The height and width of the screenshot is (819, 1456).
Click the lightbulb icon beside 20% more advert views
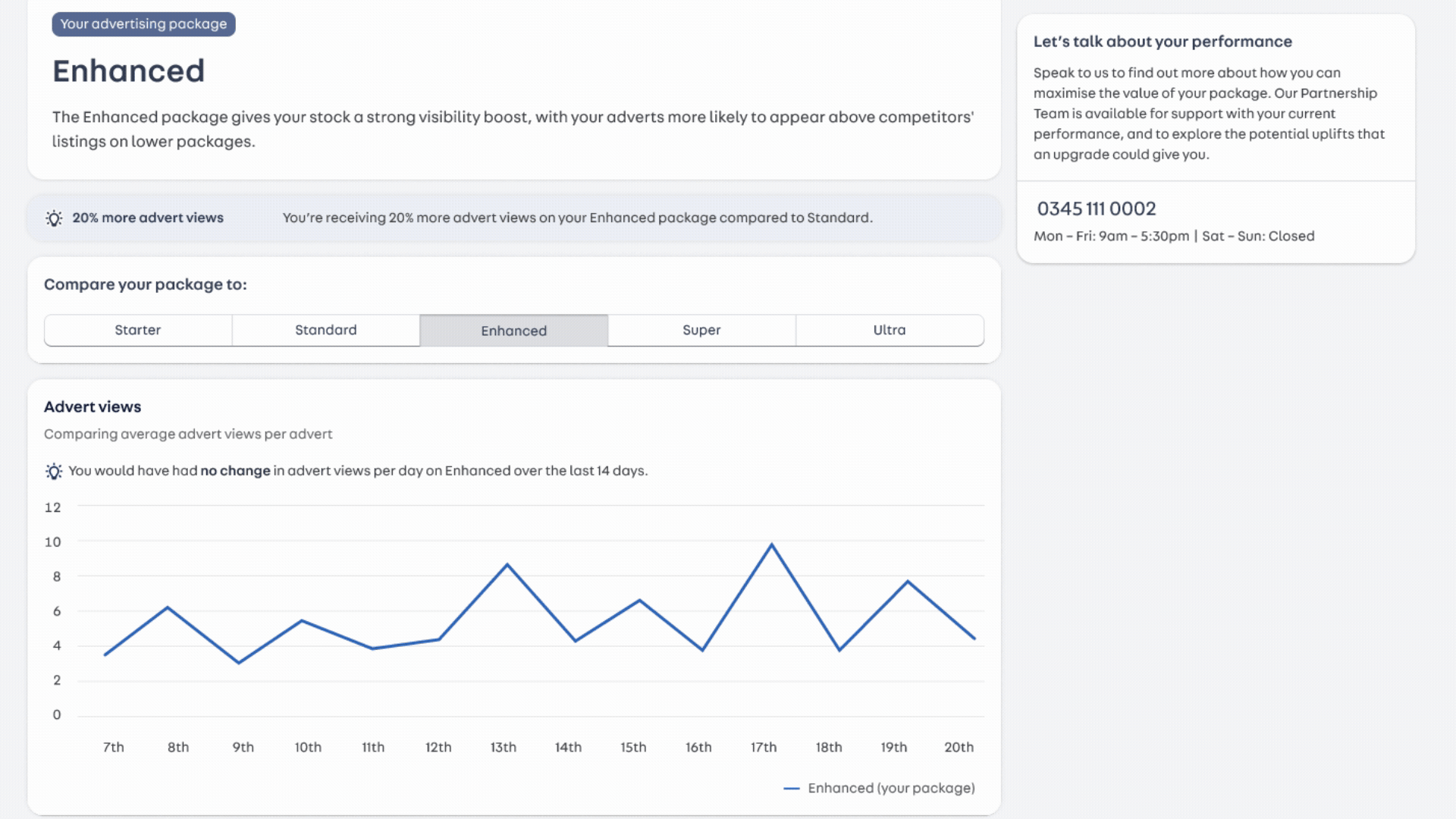coord(54,218)
